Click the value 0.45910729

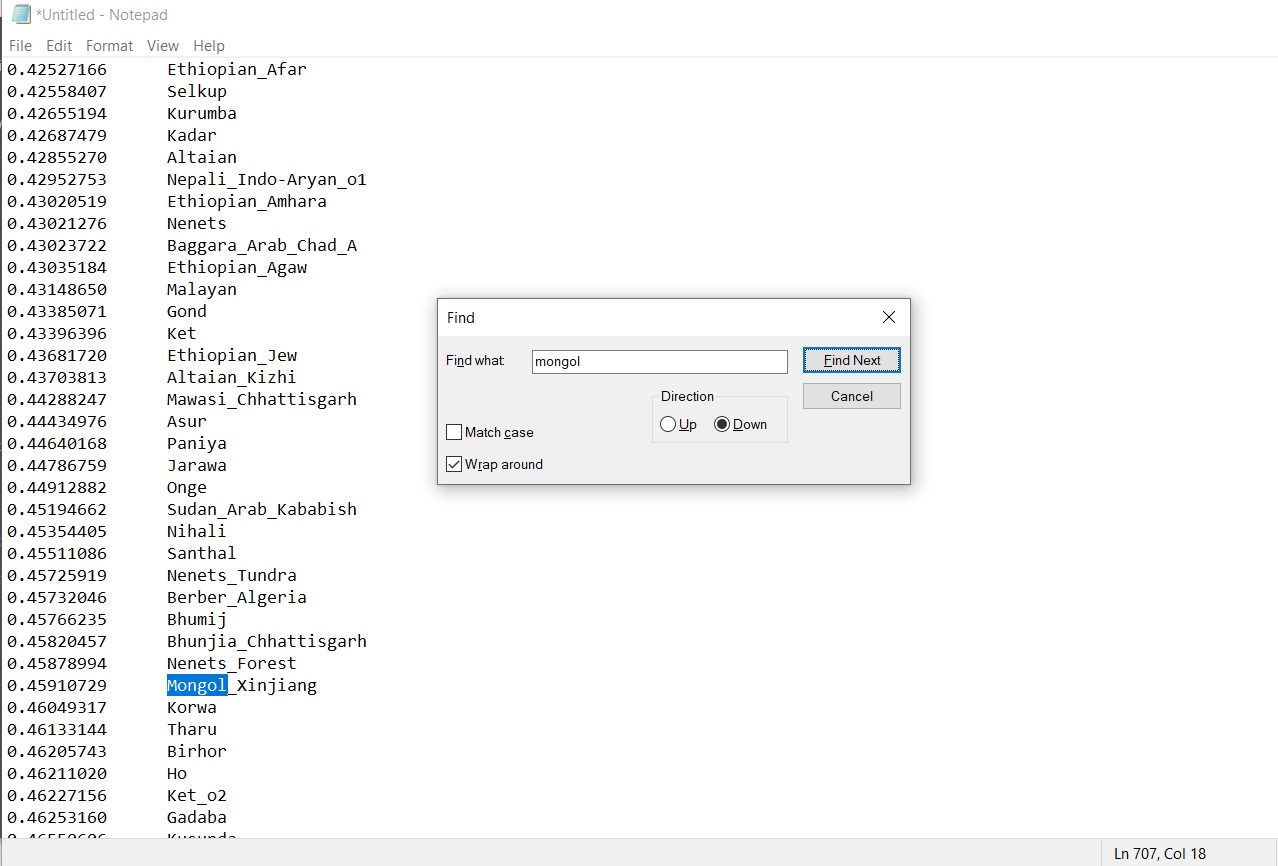click(x=57, y=686)
